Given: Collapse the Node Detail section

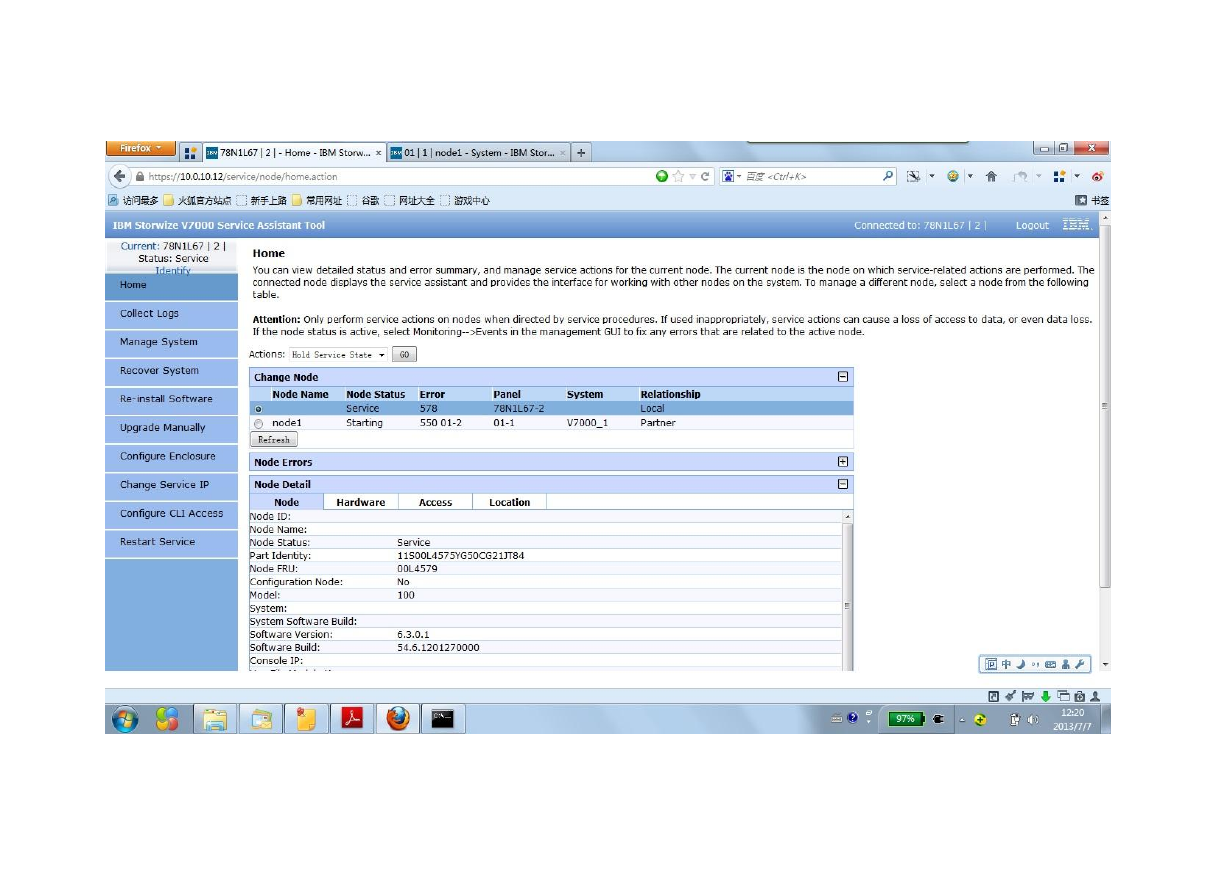Looking at the screenshot, I should (843, 484).
